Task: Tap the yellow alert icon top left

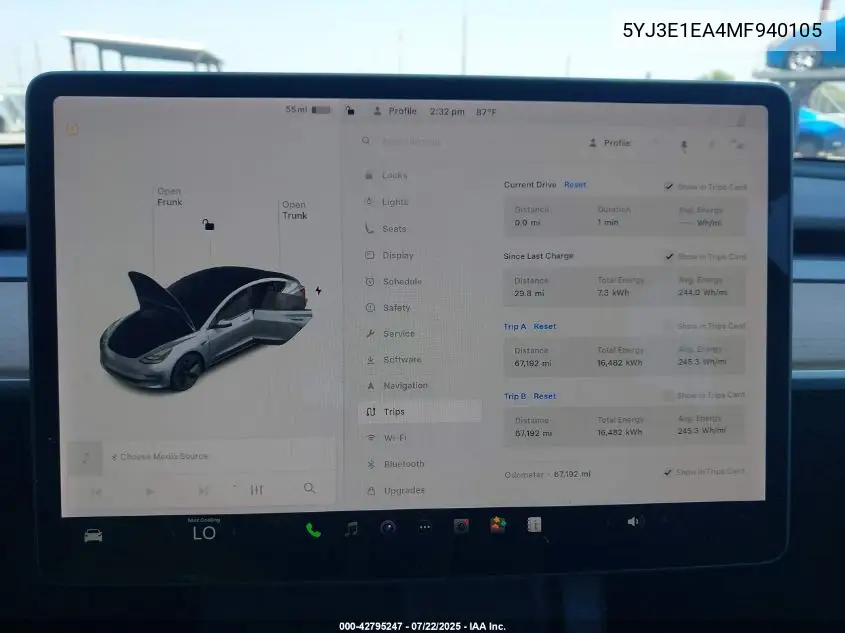Action: (73, 130)
